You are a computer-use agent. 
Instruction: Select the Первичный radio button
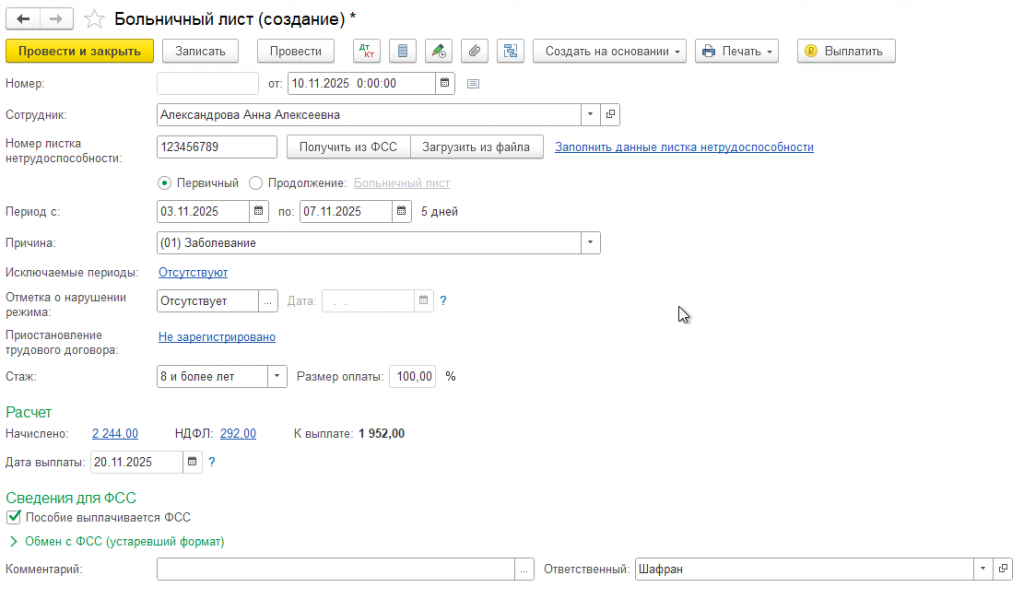click(x=165, y=183)
